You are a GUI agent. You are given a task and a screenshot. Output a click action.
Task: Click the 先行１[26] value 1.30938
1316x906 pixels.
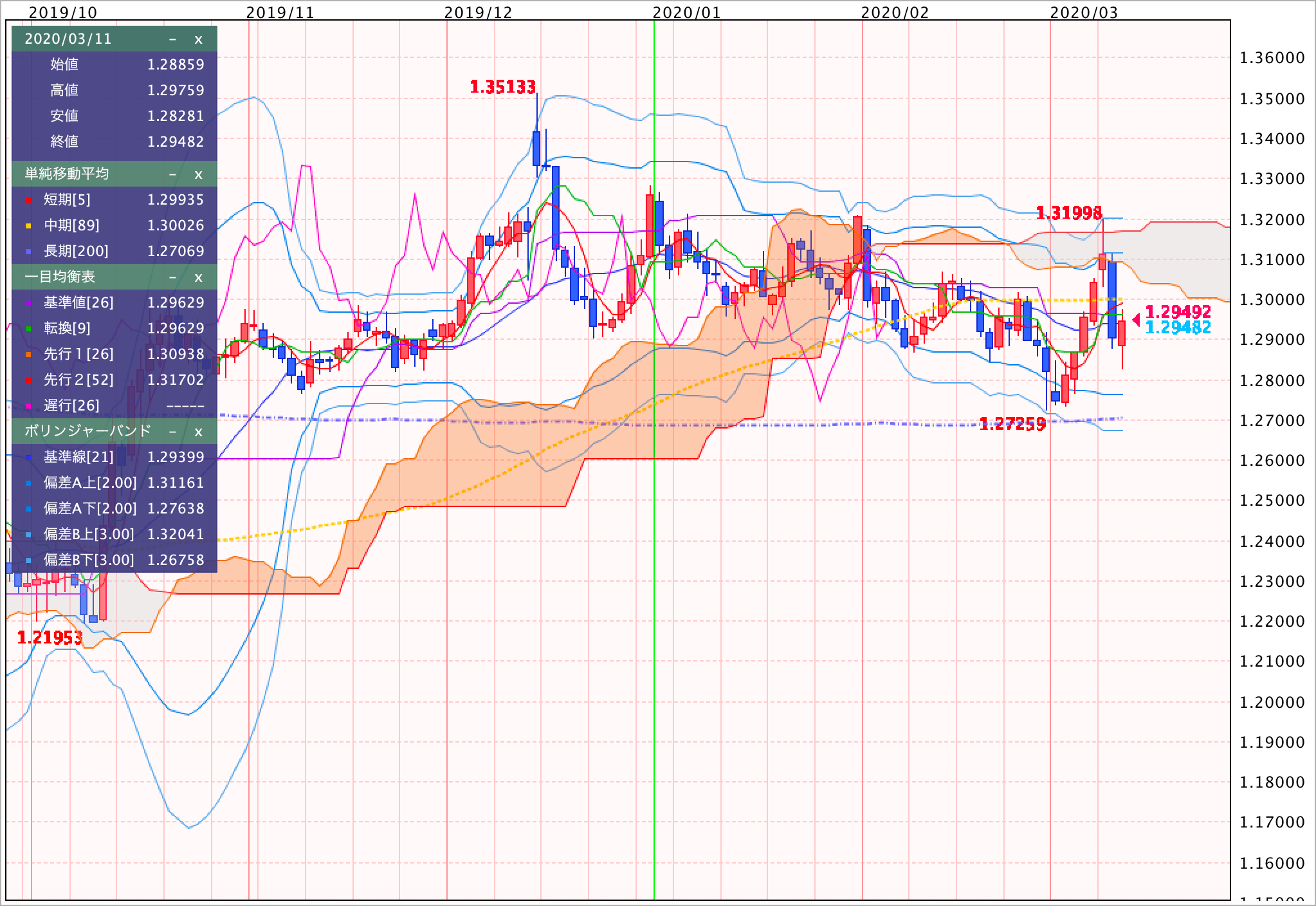pyautogui.click(x=176, y=354)
